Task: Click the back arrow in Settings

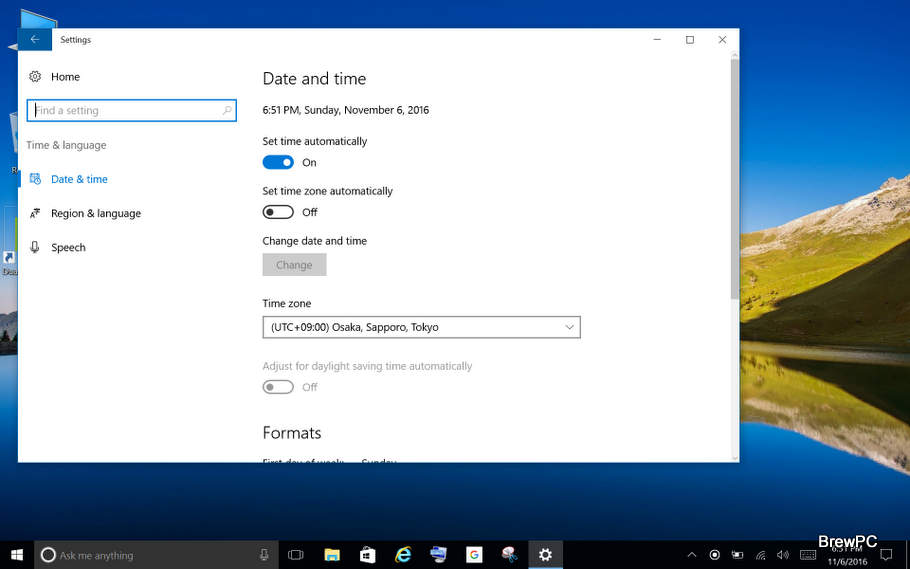Action: (35, 40)
